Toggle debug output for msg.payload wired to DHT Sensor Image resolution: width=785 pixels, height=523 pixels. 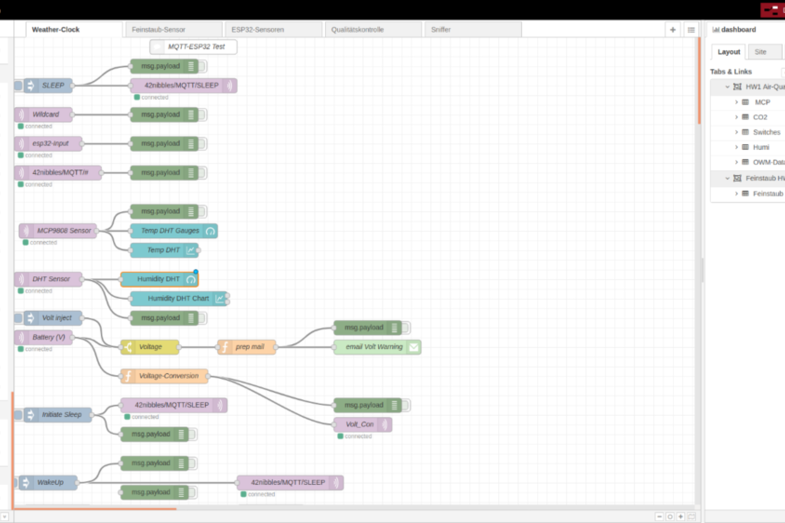point(202,318)
